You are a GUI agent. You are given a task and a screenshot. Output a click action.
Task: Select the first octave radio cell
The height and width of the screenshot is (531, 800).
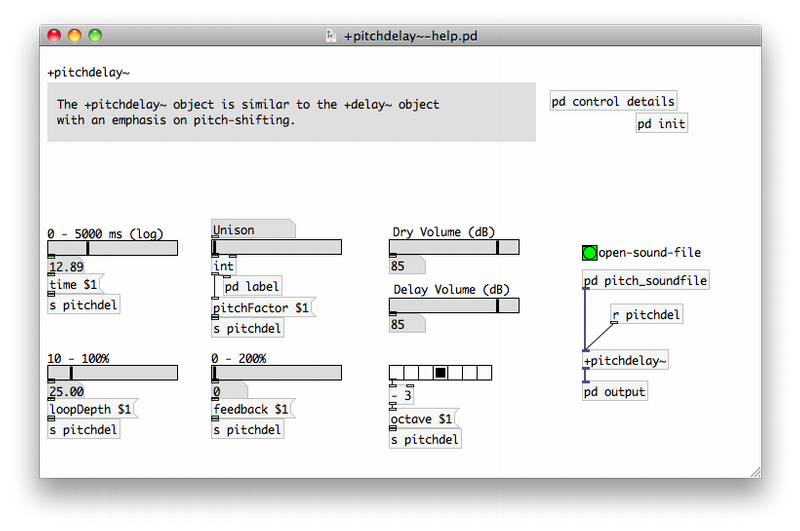(x=396, y=373)
